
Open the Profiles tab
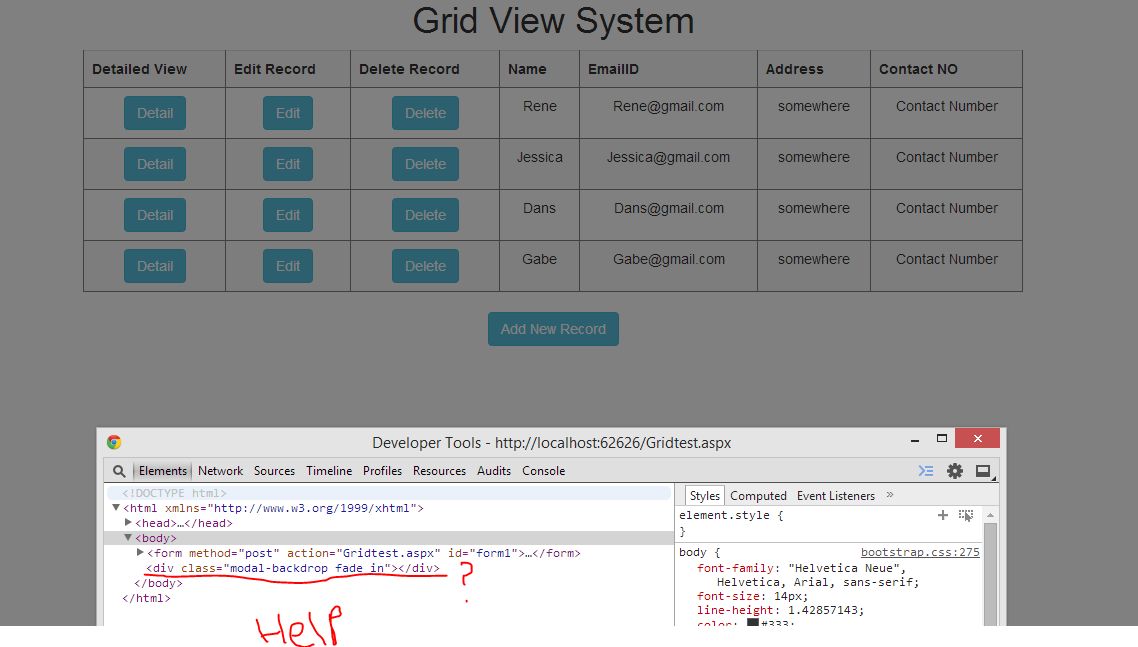click(x=382, y=471)
